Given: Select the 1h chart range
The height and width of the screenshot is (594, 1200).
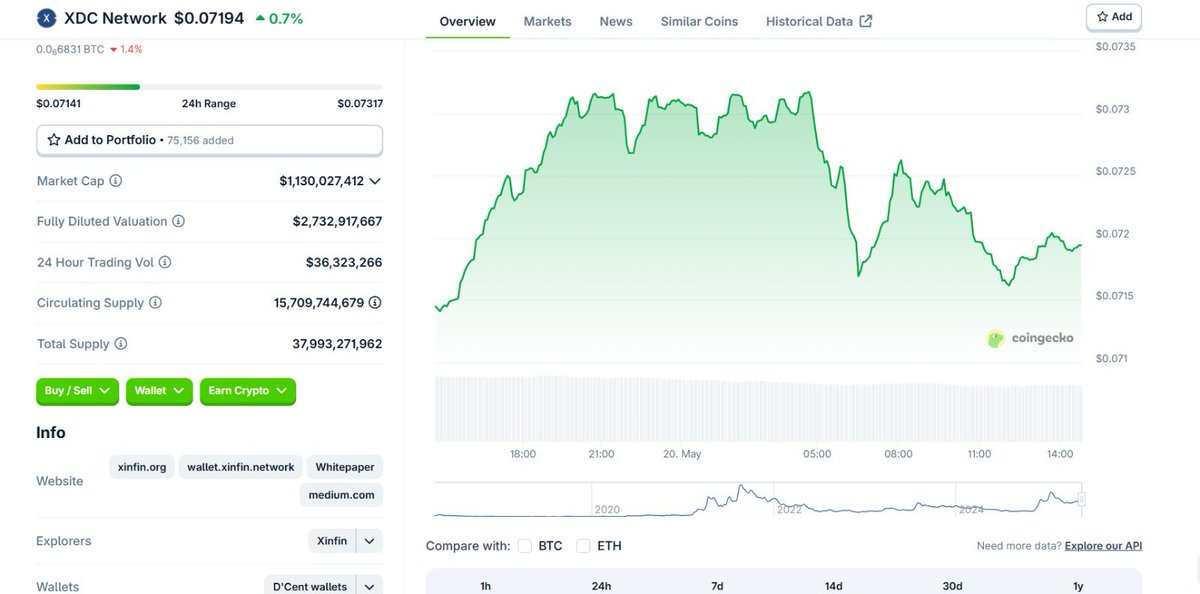Looking at the screenshot, I should [485, 585].
